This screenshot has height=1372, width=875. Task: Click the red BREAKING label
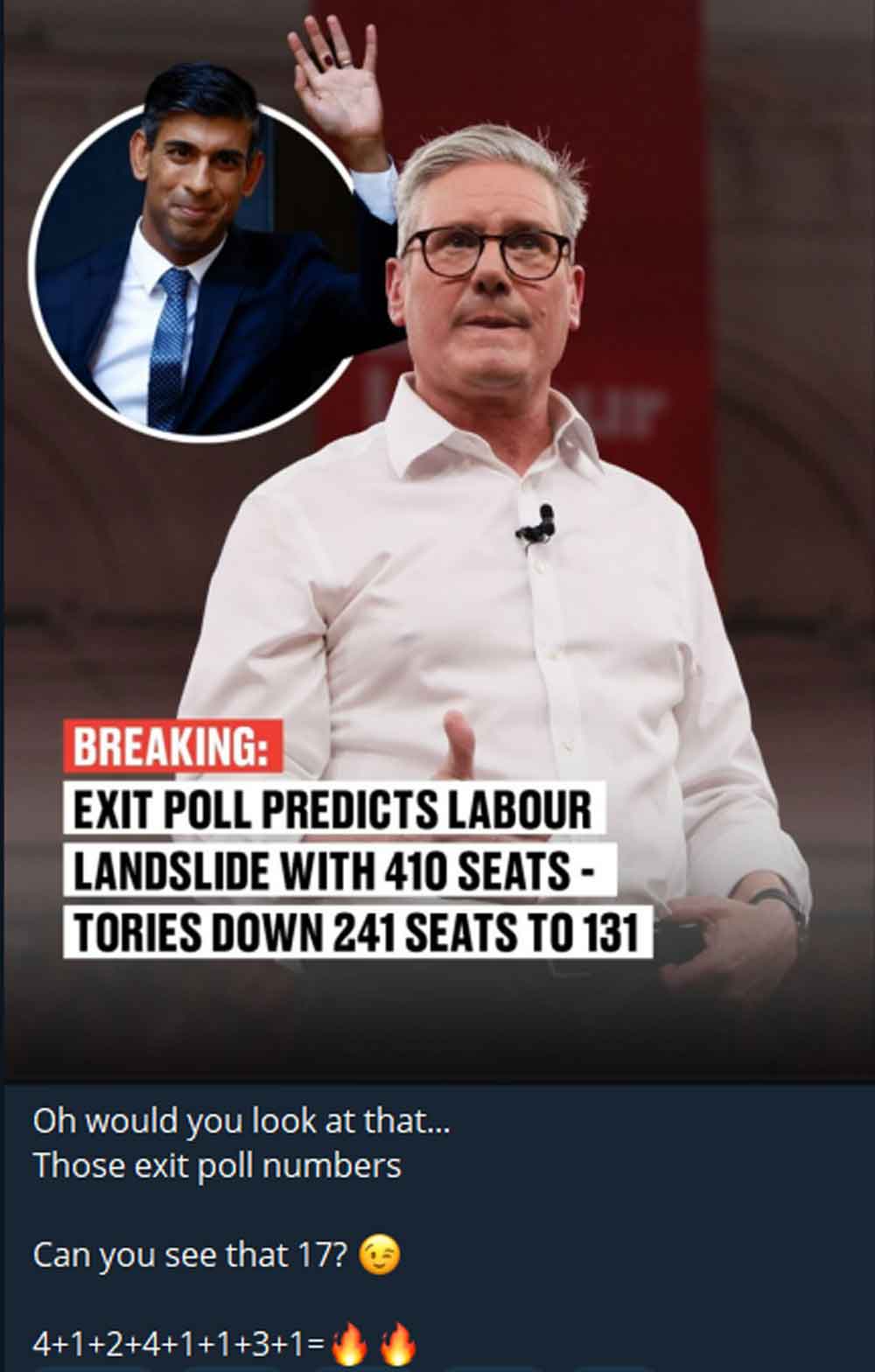tap(172, 746)
